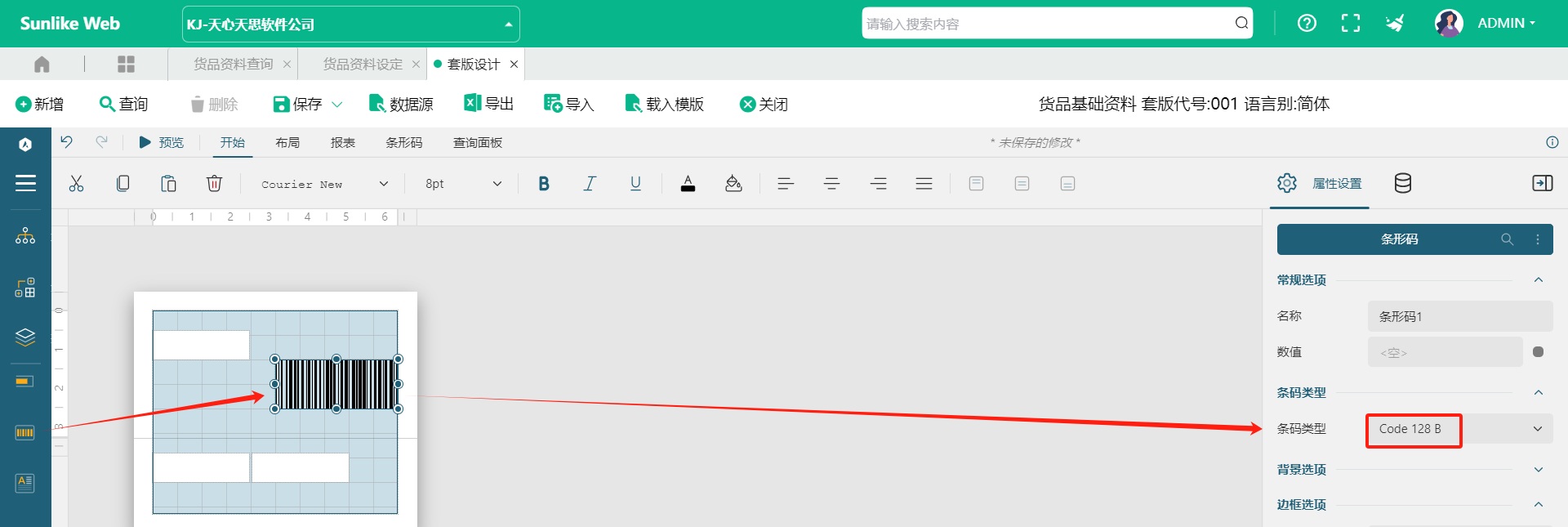Set vertical align top
This screenshot has height=527, width=1568.
tap(976, 184)
